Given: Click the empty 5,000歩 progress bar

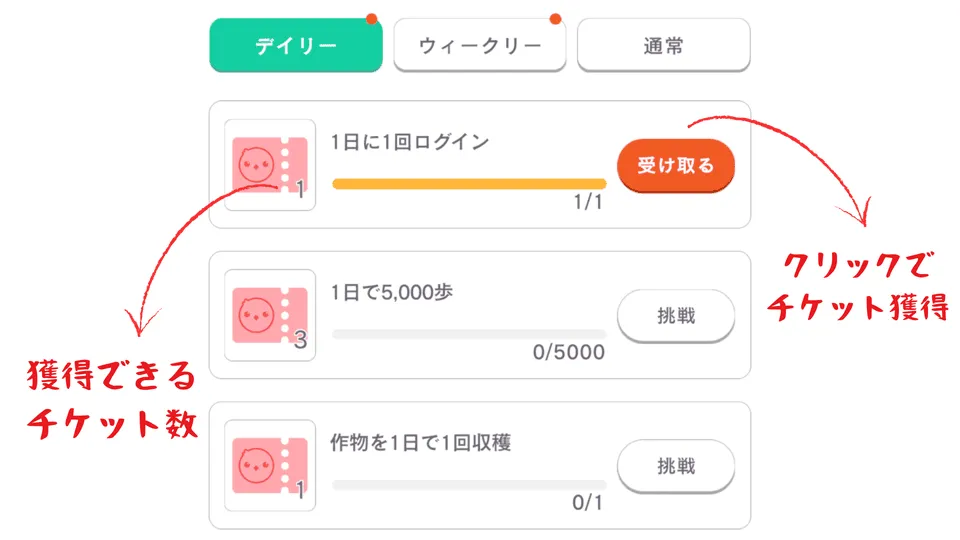Looking at the screenshot, I should point(468,334).
